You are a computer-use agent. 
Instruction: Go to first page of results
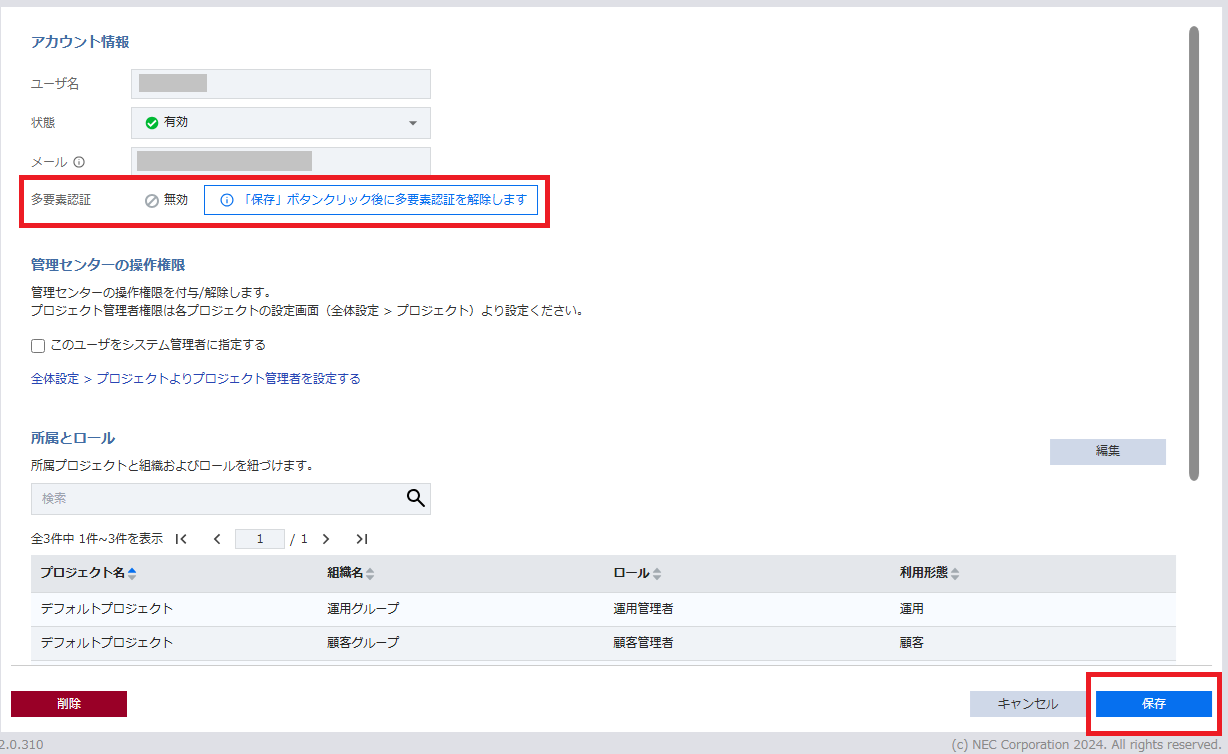pos(181,539)
